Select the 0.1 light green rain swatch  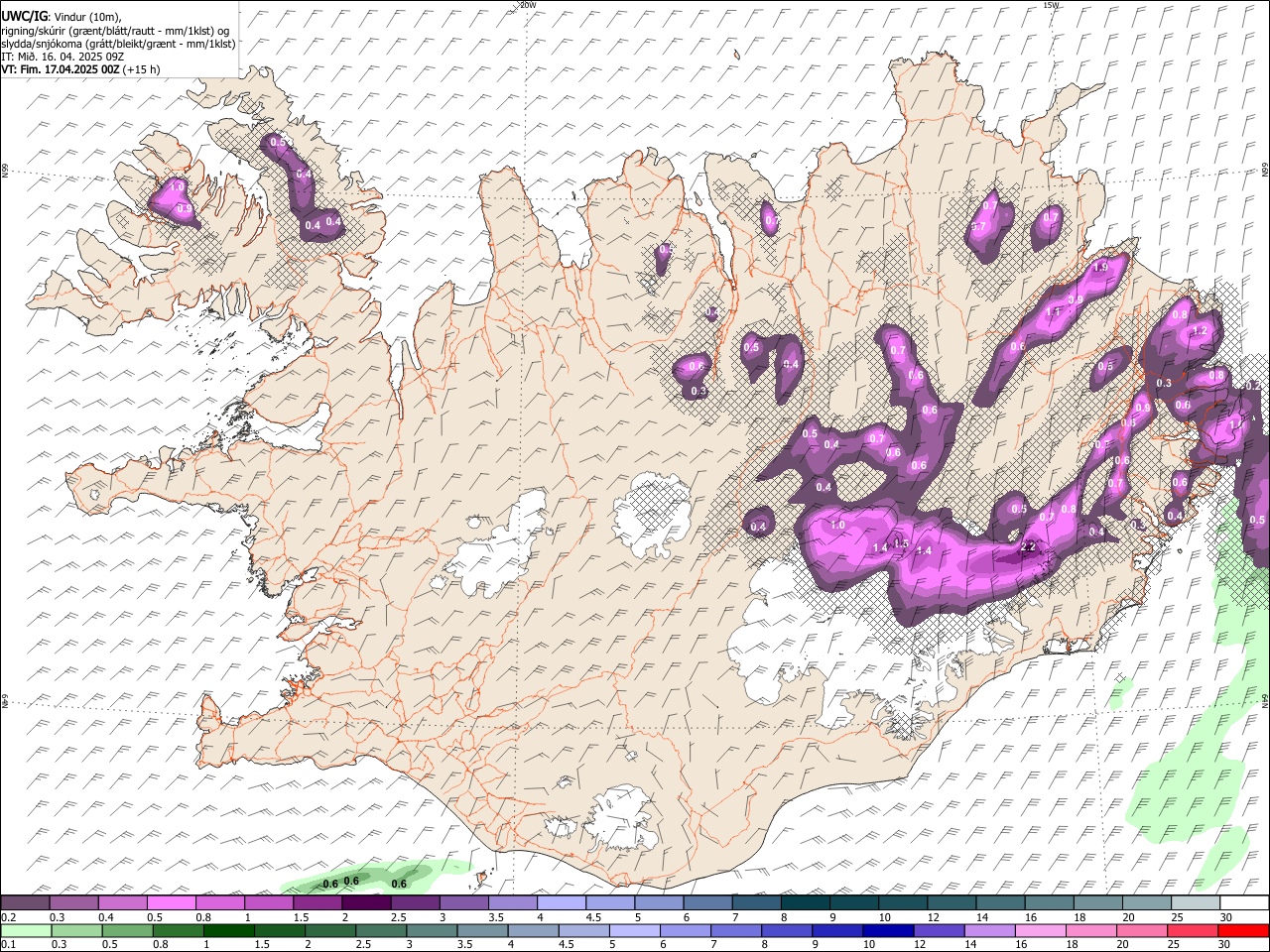(x=26, y=930)
